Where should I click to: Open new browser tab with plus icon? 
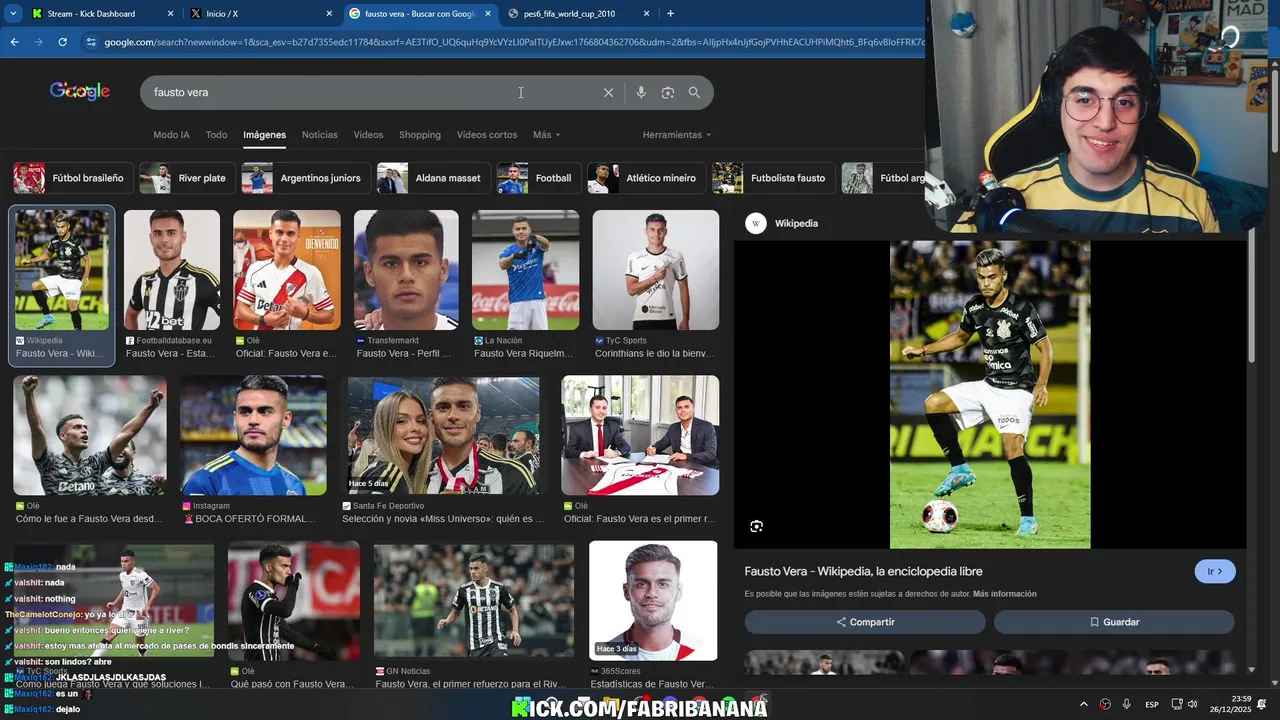pyautogui.click(x=670, y=14)
